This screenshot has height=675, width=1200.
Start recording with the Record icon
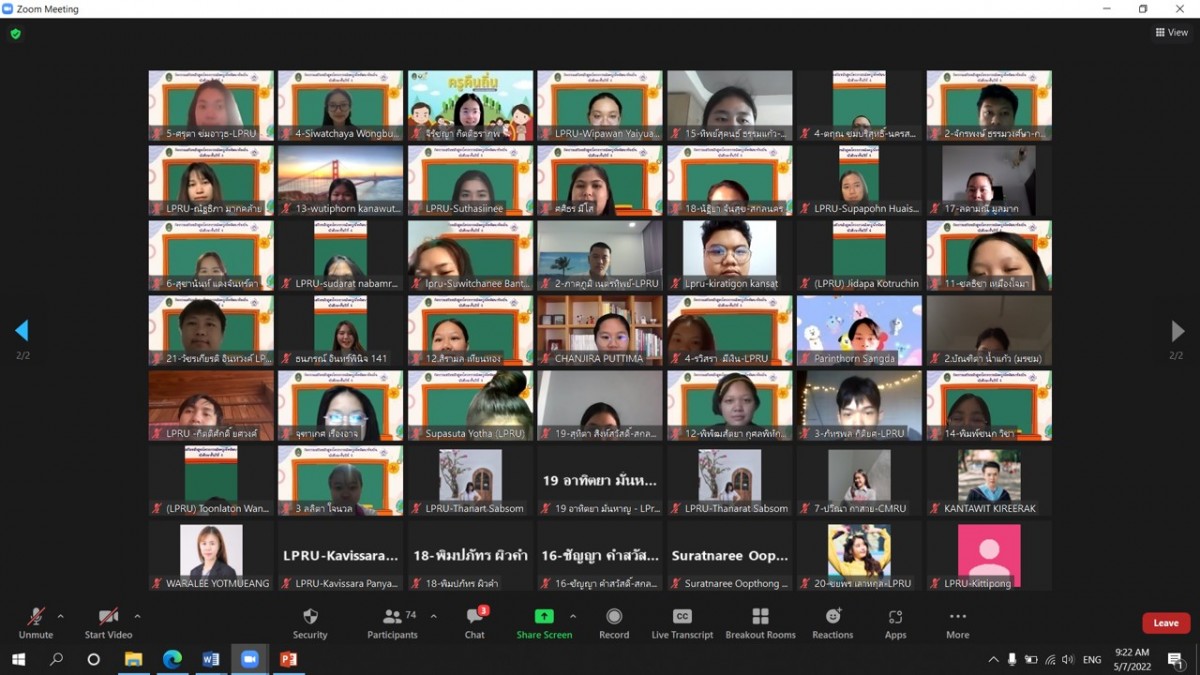pos(614,617)
